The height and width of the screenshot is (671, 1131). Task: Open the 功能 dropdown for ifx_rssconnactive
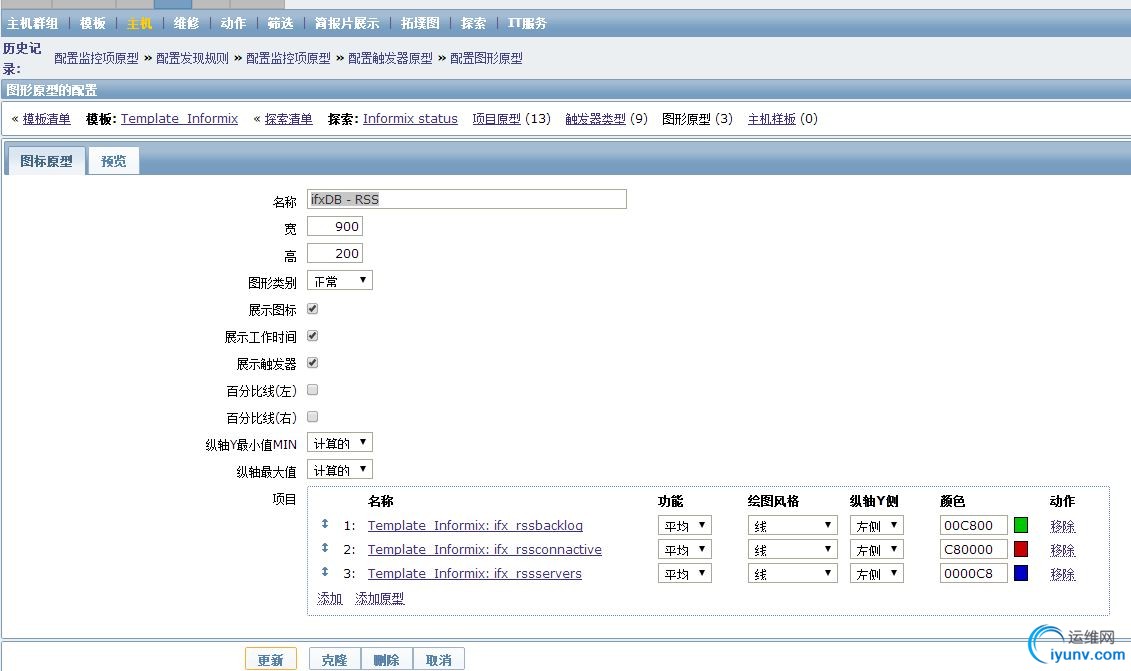[685, 549]
